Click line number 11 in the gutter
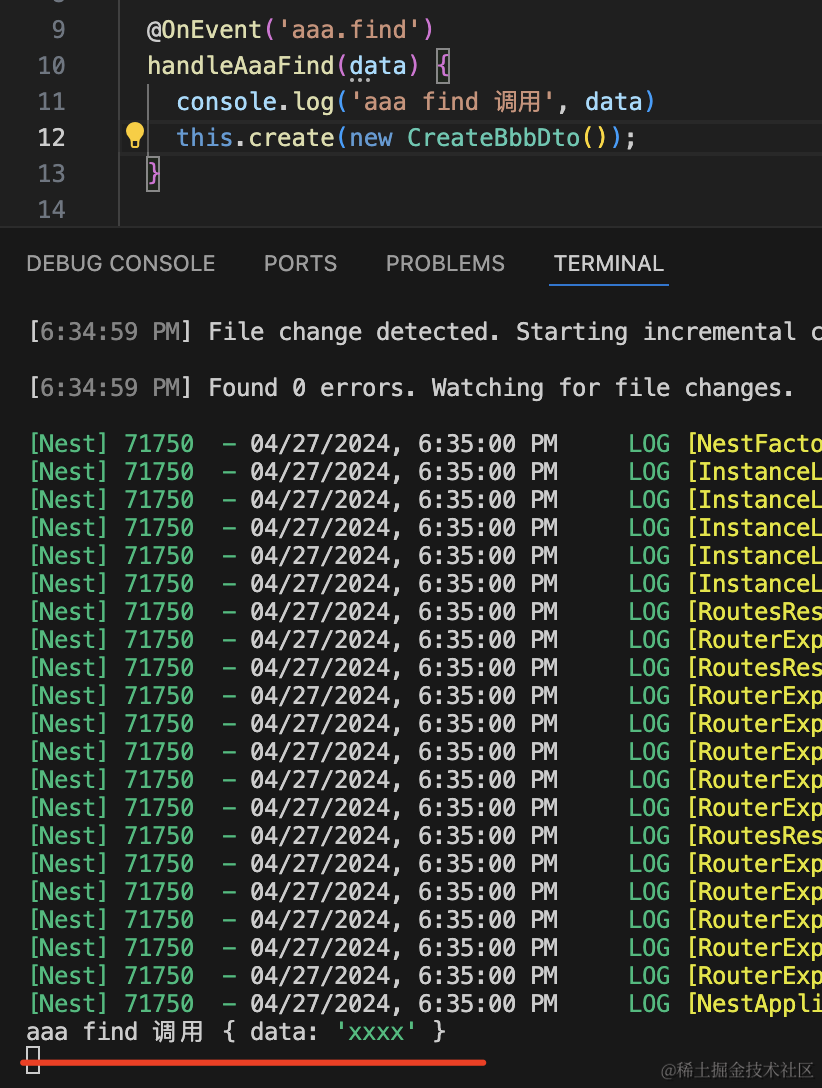This screenshot has width=822, height=1088. click(x=51, y=102)
